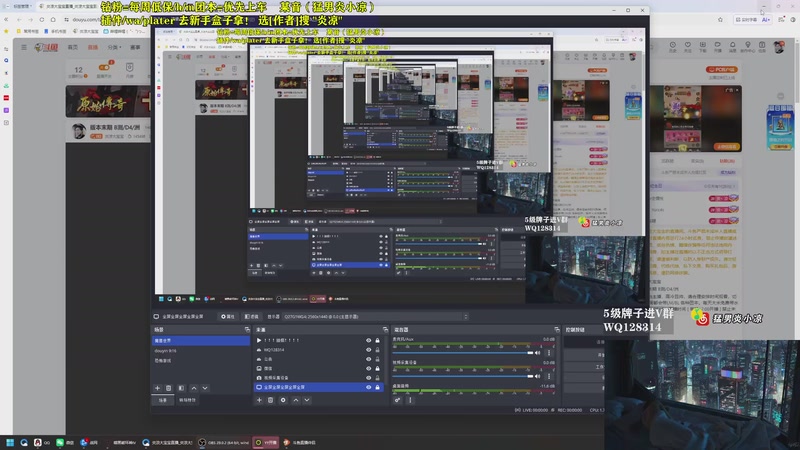Image resolution: width=800 pixels, height=450 pixels.
Task: Unlock the highlighted screen capture source
Action: tap(378, 387)
